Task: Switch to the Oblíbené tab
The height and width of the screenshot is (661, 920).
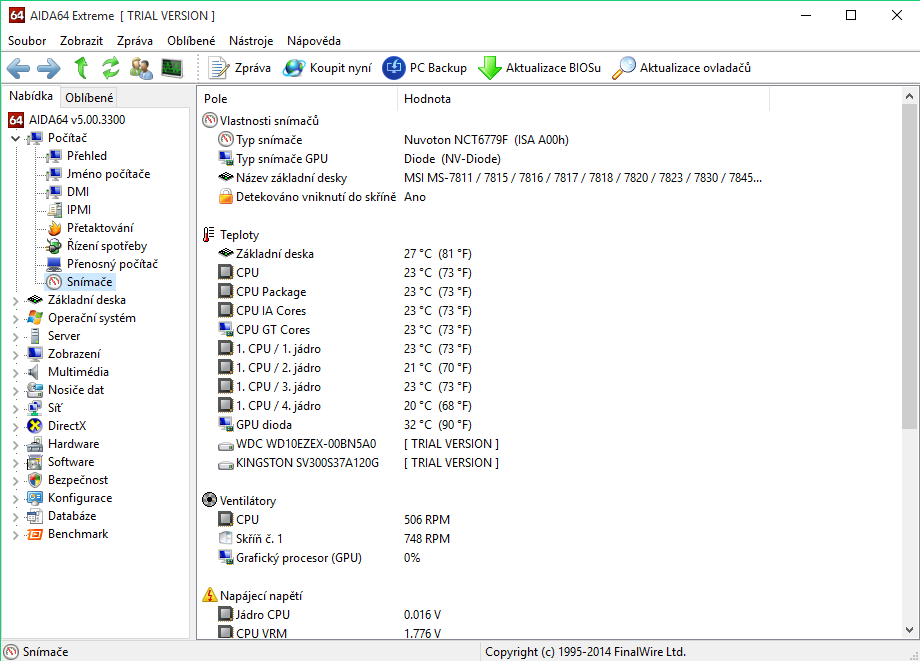Action: point(89,97)
